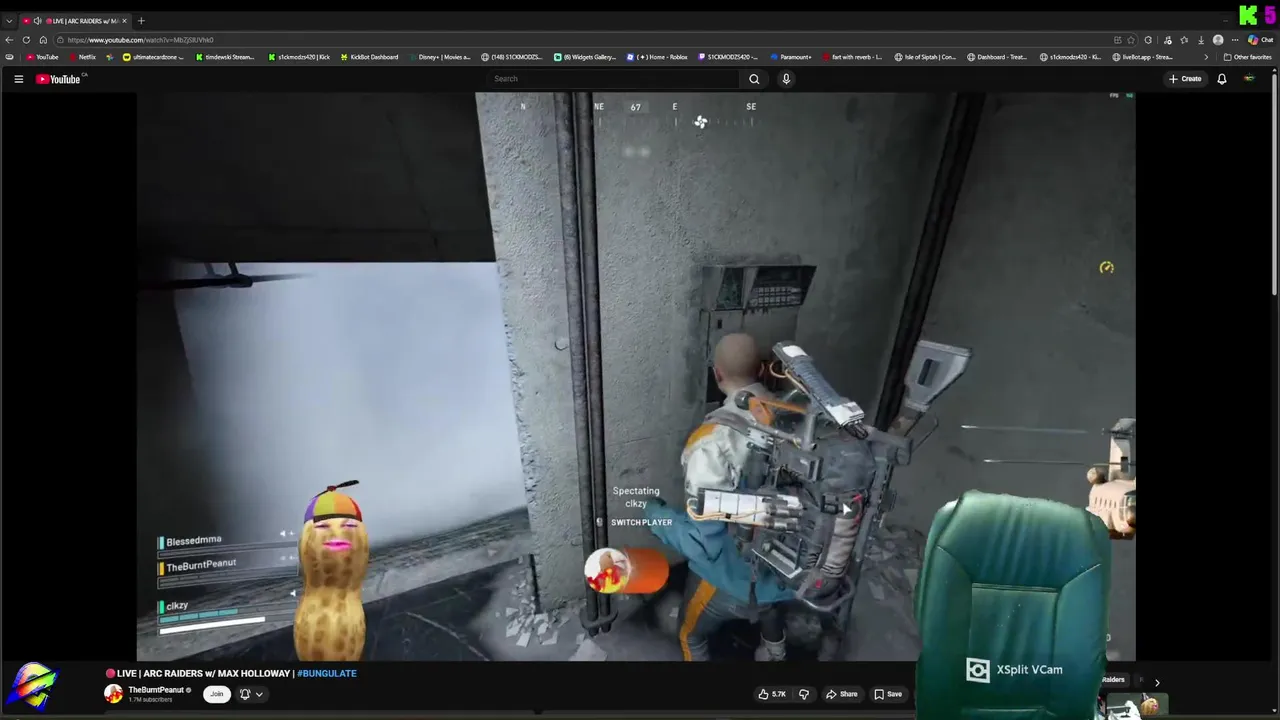The height and width of the screenshot is (720, 1280).
Task: Click the Create button
Action: 1184,79
